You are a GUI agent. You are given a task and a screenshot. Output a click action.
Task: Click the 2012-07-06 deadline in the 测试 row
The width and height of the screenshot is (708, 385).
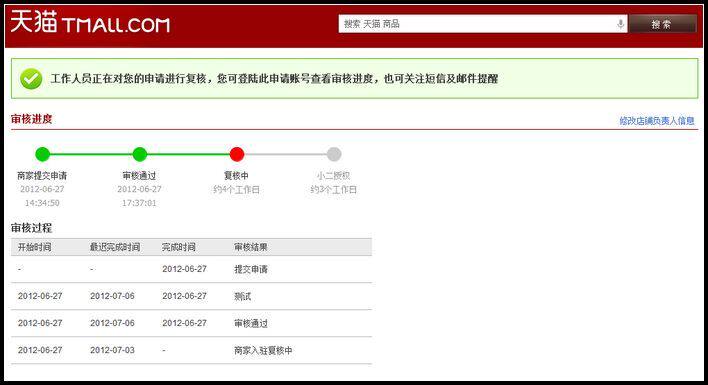click(112, 296)
